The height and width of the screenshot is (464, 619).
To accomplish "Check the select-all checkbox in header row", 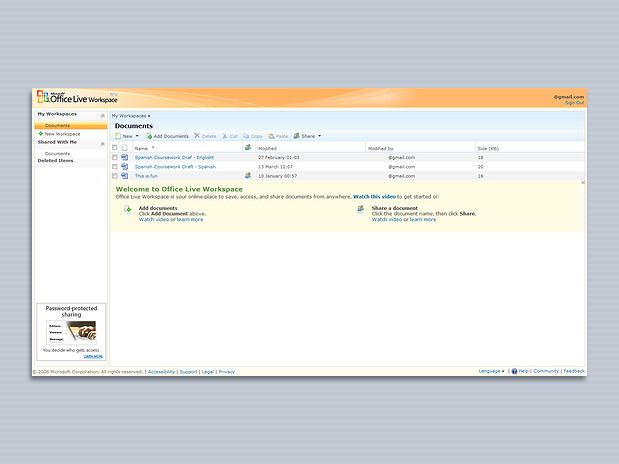I will pyautogui.click(x=115, y=147).
